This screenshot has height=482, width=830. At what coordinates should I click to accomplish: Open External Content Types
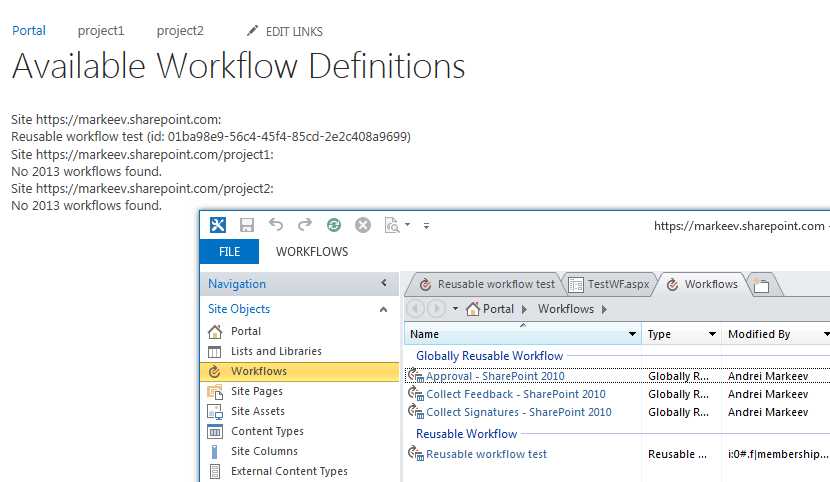click(289, 471)
